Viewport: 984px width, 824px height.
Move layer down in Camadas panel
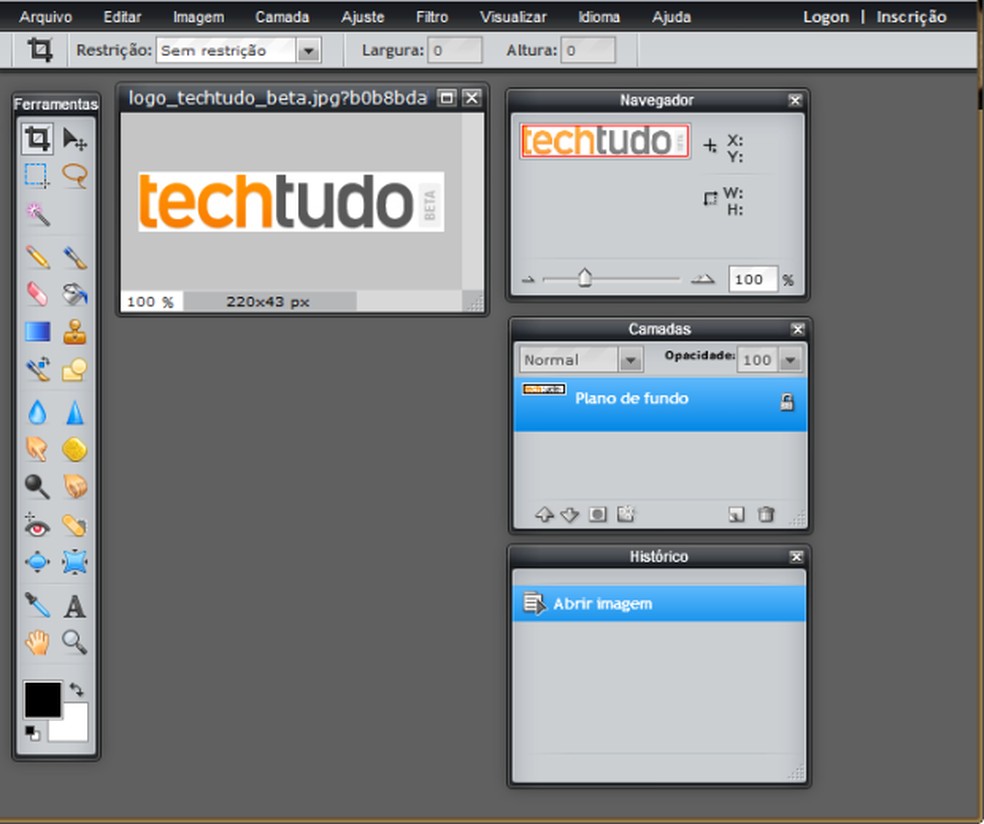(569, 515)
